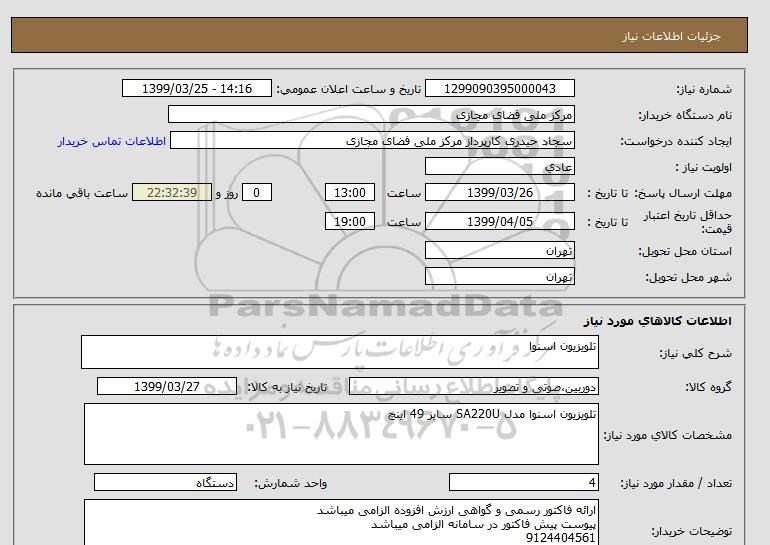Click the label گروه کالا

coord(708,387)
